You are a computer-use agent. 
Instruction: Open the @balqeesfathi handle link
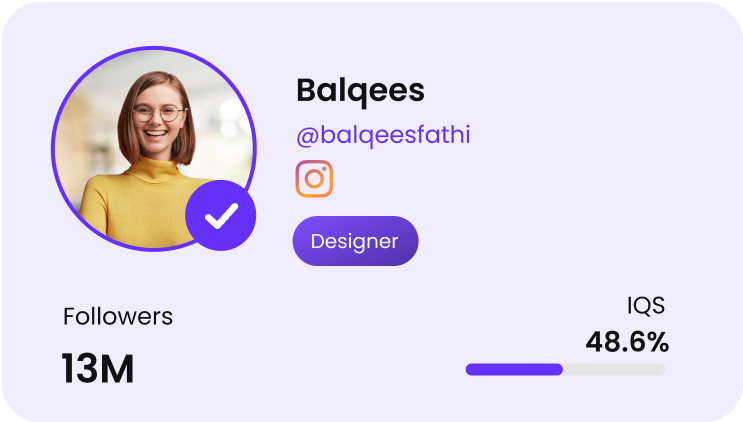pyautogui.click(x=383, y=135)
